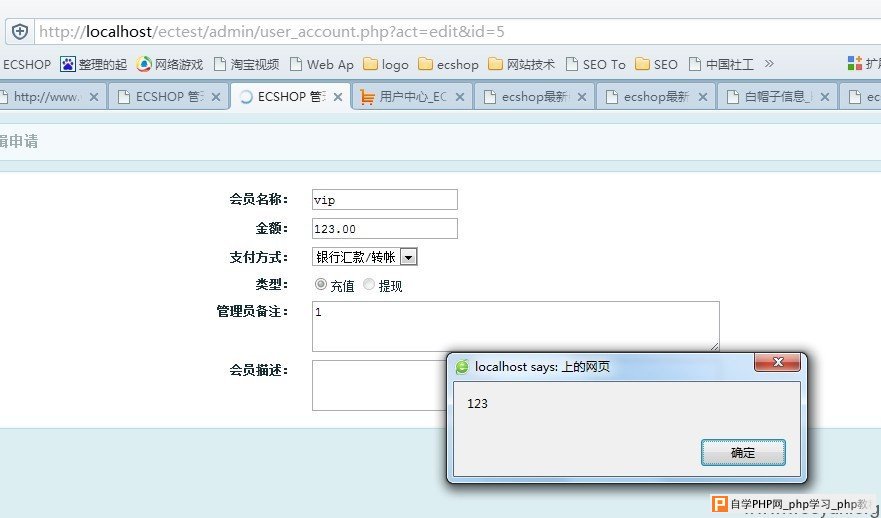The width and height of the screenshot is (881, 518).
Task: Close the 白帽子信息 tab
Action: (825, 97)
